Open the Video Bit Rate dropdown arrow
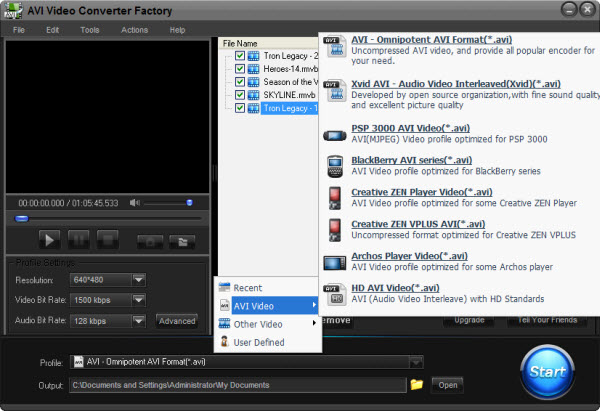Image resolution: width=600 pixels, height=411 pixels. pos(139,300)
